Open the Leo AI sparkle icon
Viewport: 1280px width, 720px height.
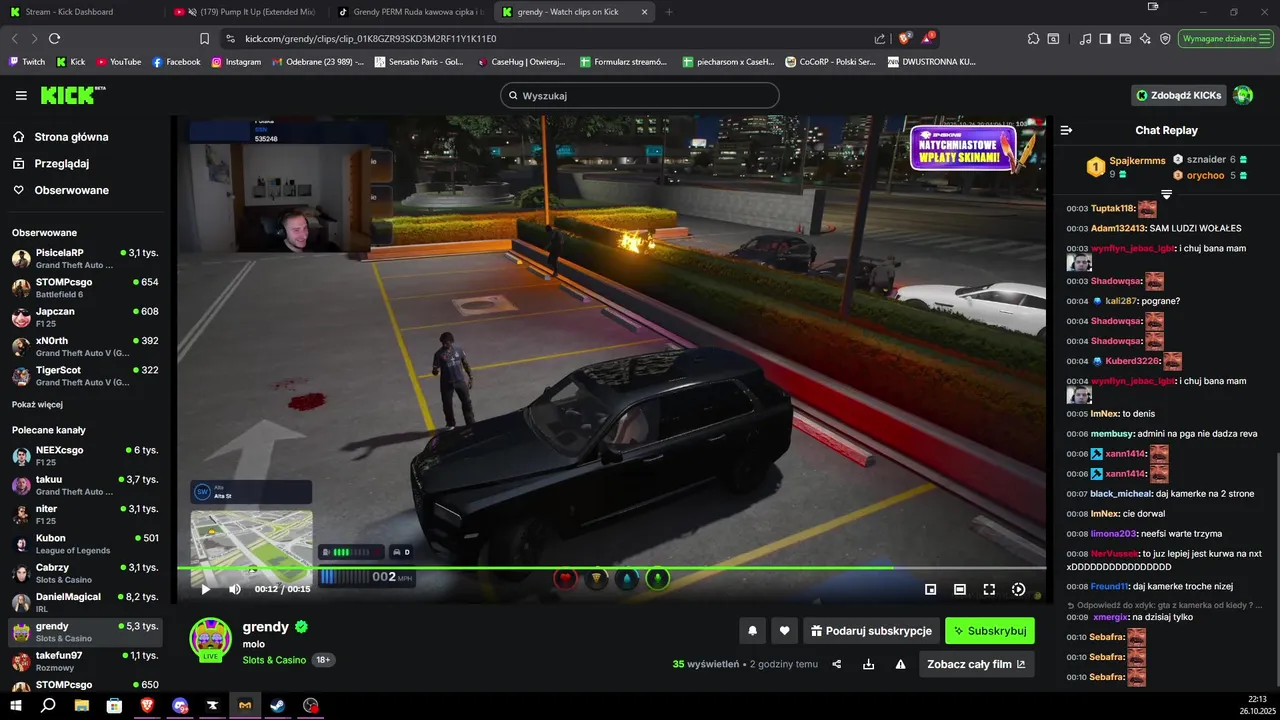[x=1146, y=38]
